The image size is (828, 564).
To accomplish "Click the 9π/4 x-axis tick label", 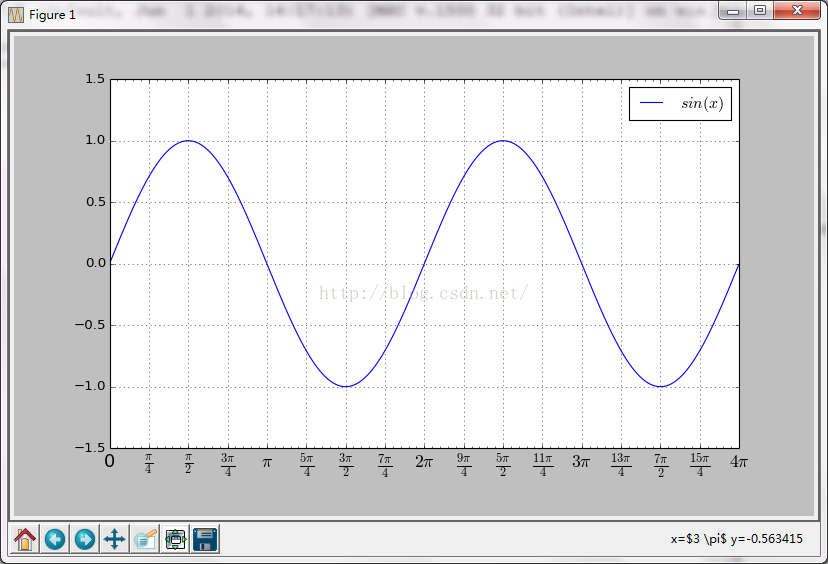I will (x=464, y=465).
